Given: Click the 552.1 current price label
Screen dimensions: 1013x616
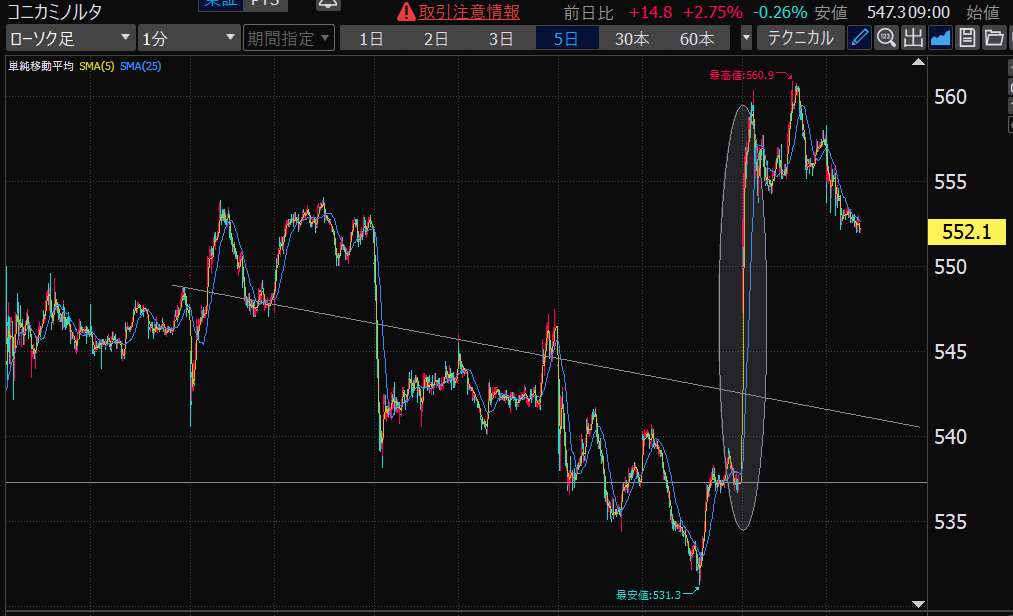Looking at the screenshot, I should coord(966,232).
